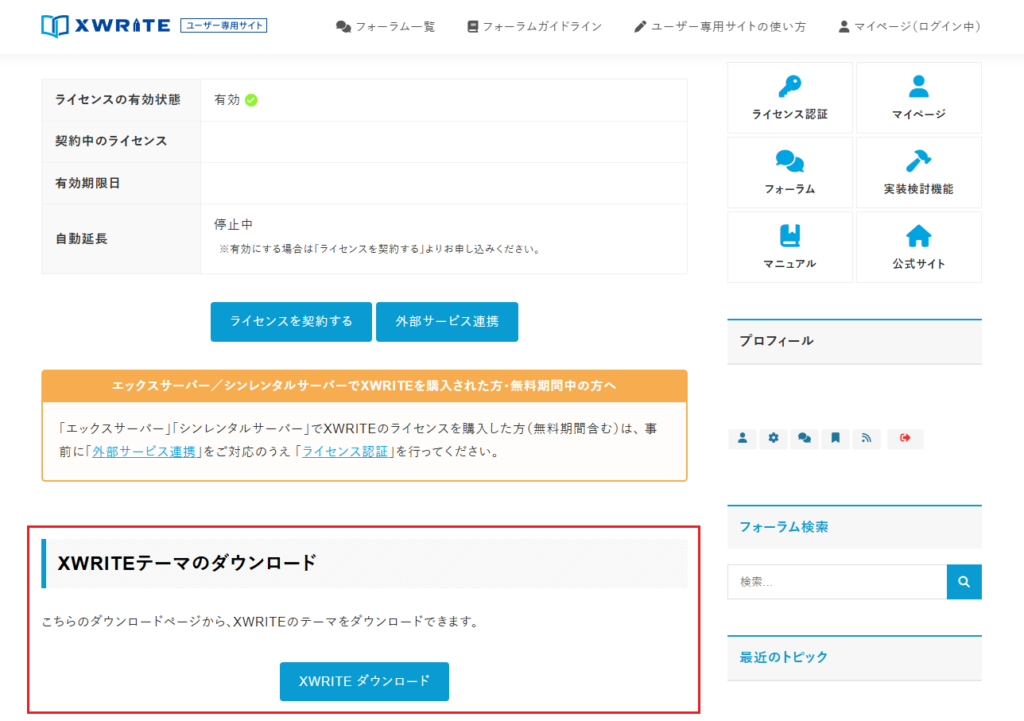The width and height of the screenshot is (1024, 721).
Task: Open the フォーラム speech bubble tile
Action: (789, 172)
